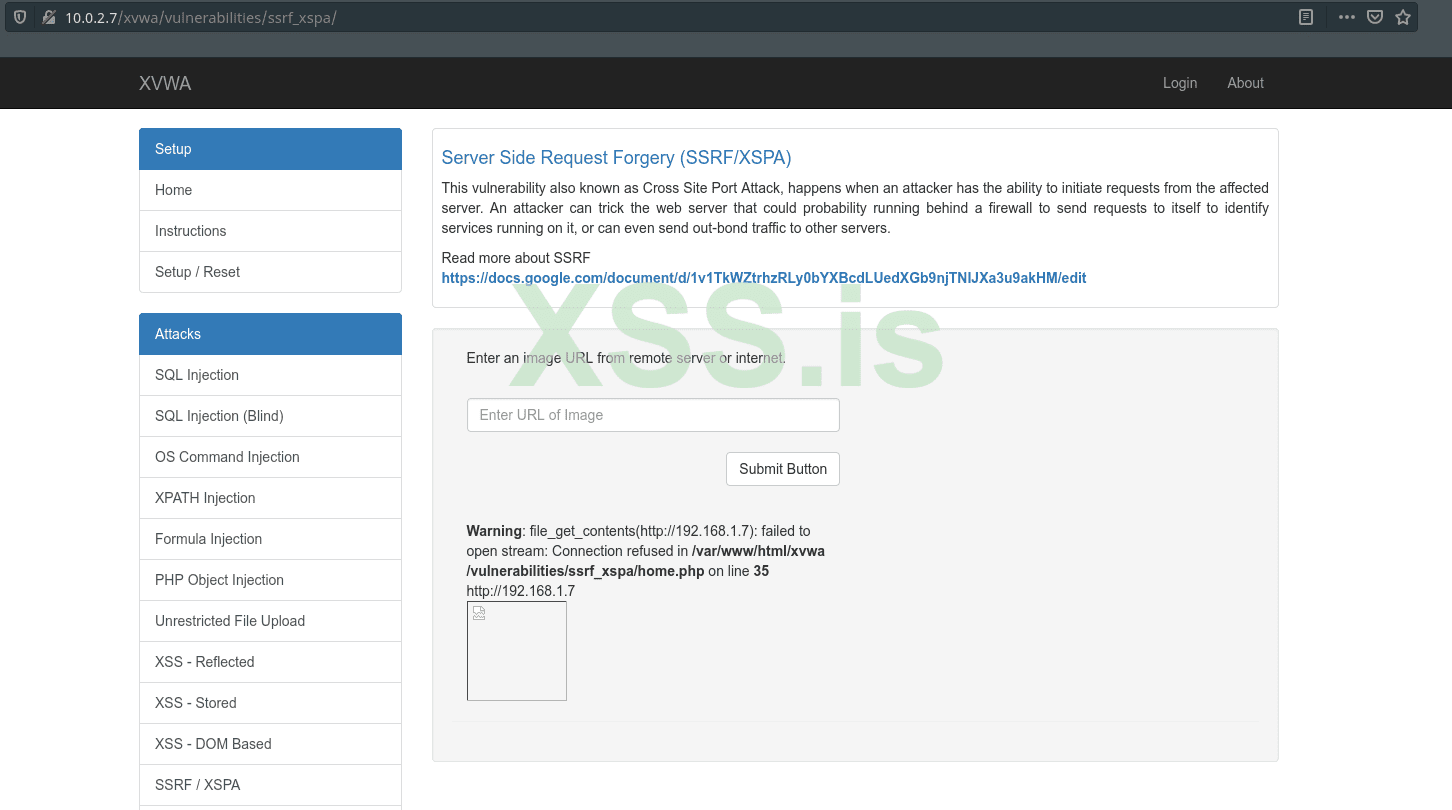Open the insecure connection padlock info
The image size is (1452, 810).
(48, 17)
